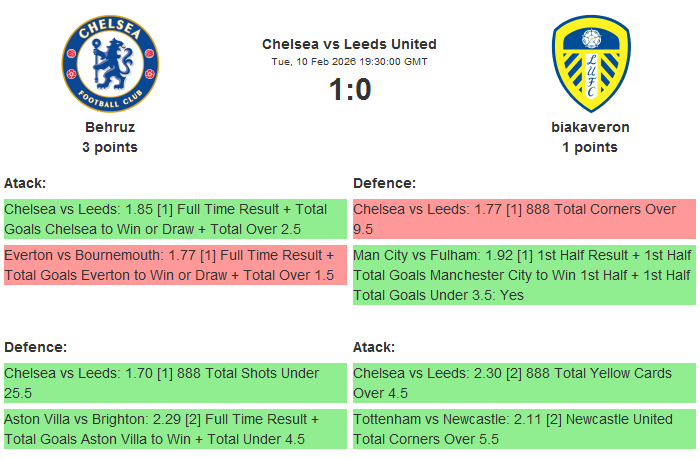The height and width of the screenshot is (460, 700).
Task: Select player name Behruz
Action: 110,127
